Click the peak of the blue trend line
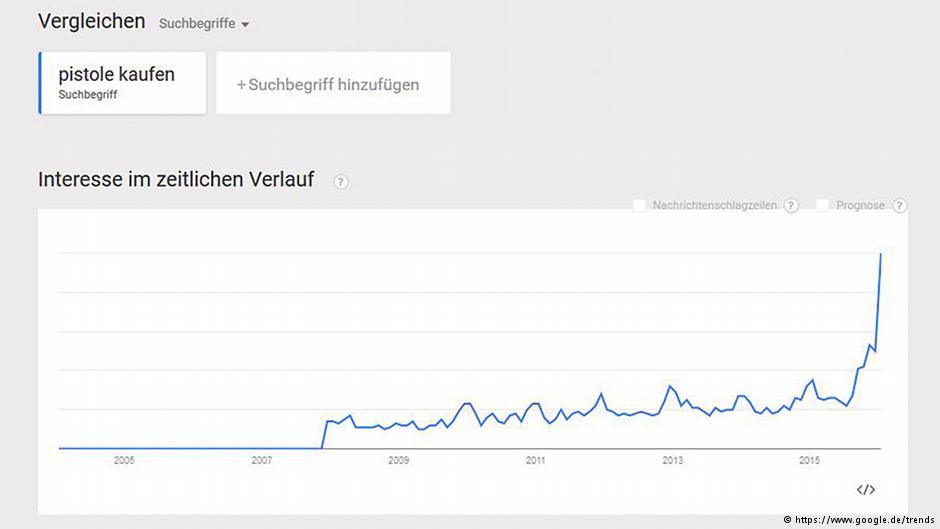This screenshot has height=529, width=940. click(880, 254)
